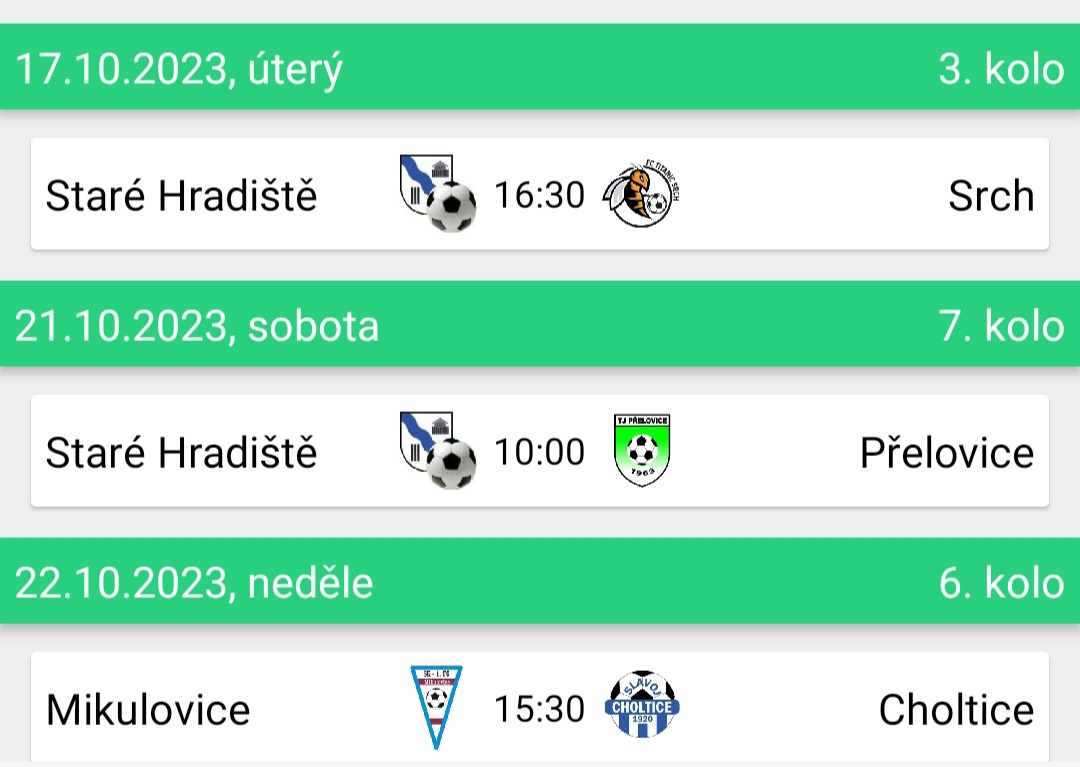Tap the Slavoj Choltice round logo
Viewport: 1080px width, 767px height.
tap(642, 705)
